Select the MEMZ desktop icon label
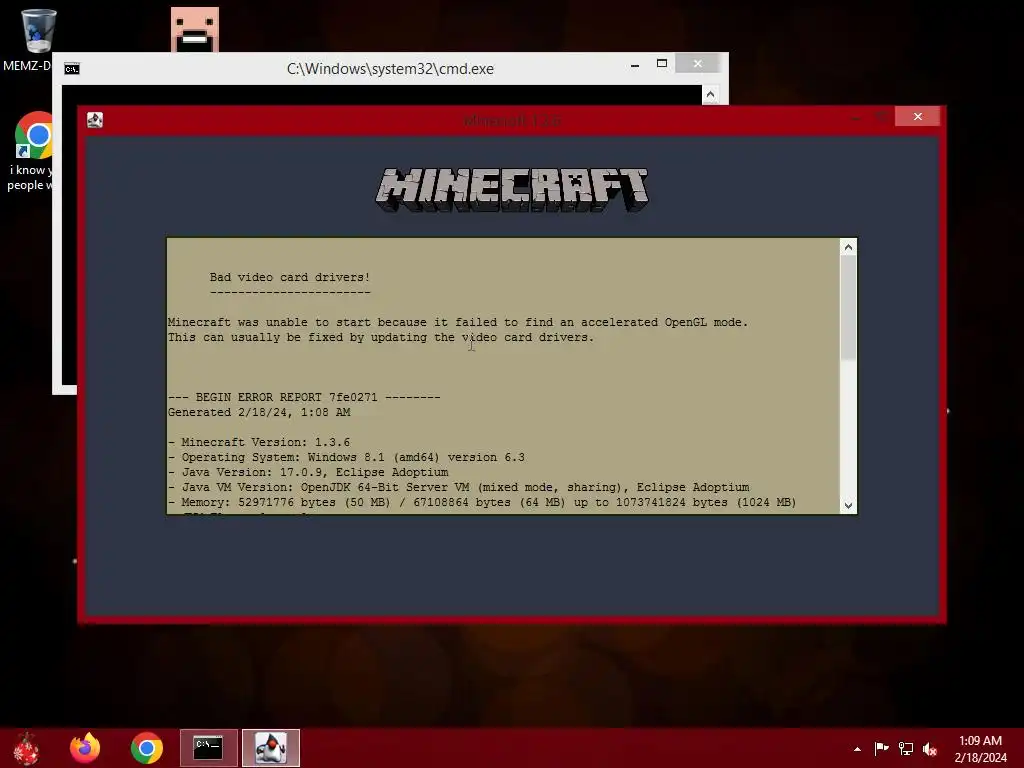This screenshot has height=768, width=1024. coord(27,65)
